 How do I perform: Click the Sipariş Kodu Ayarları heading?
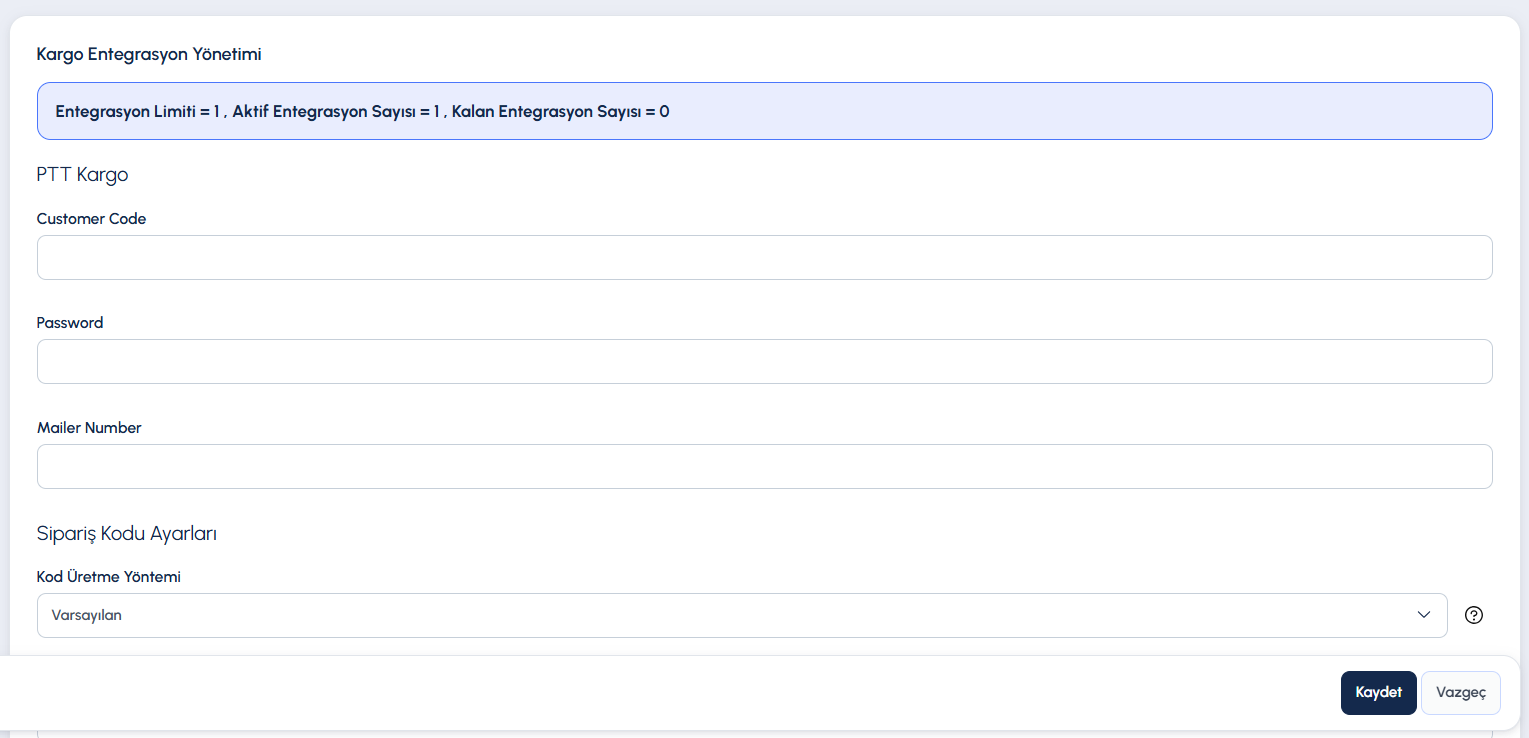pos(127,534)
